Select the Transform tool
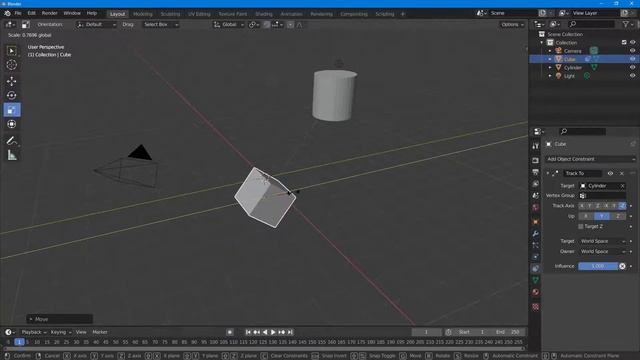 tap(12, 124)
